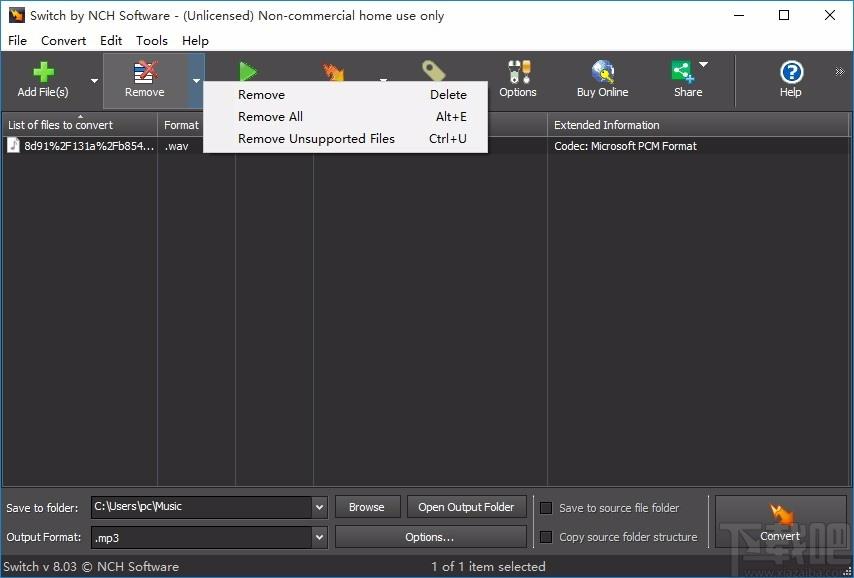854x578 pixels.
Task: Click the audio file icon in the list row
Action: [14, 145]
